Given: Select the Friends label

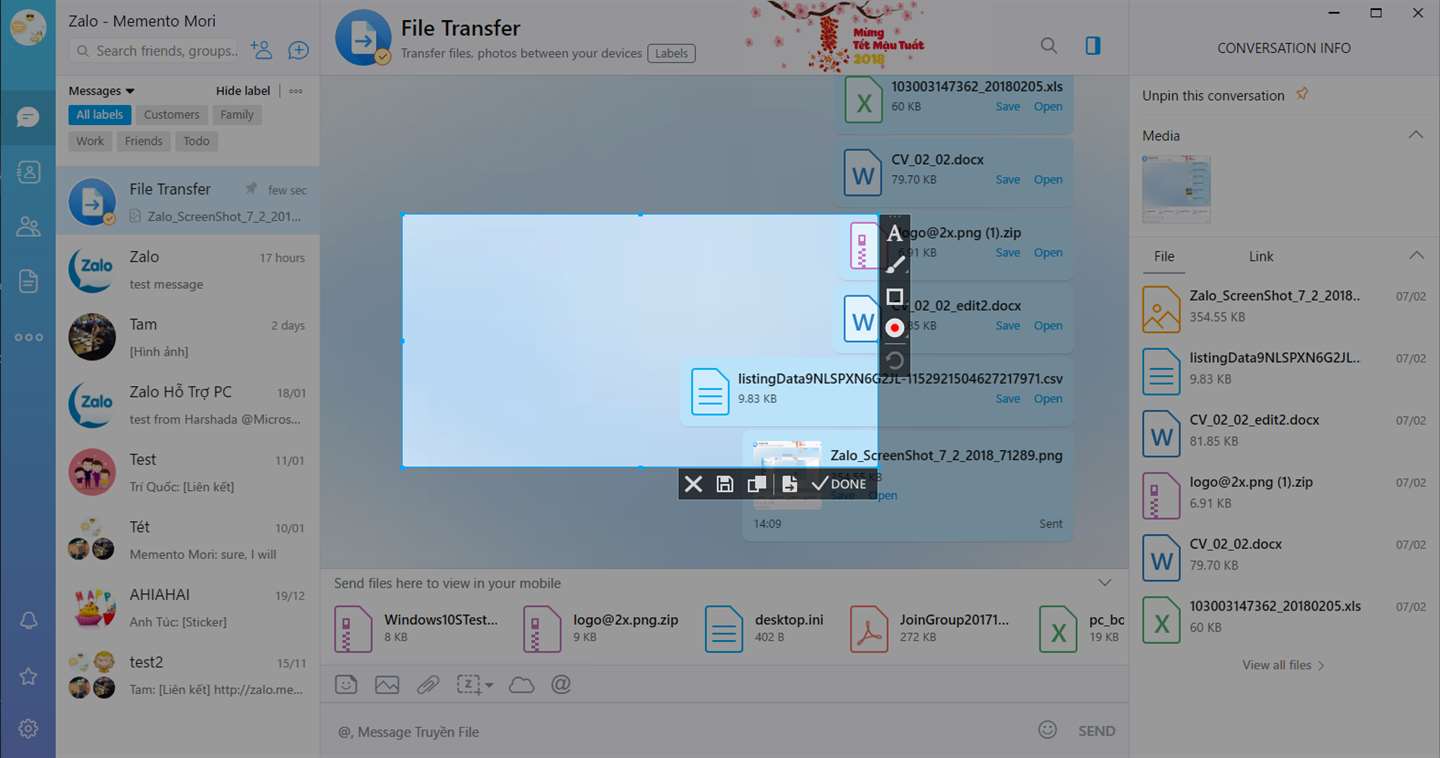Looking at the screenshot, I should click(143, 141).
